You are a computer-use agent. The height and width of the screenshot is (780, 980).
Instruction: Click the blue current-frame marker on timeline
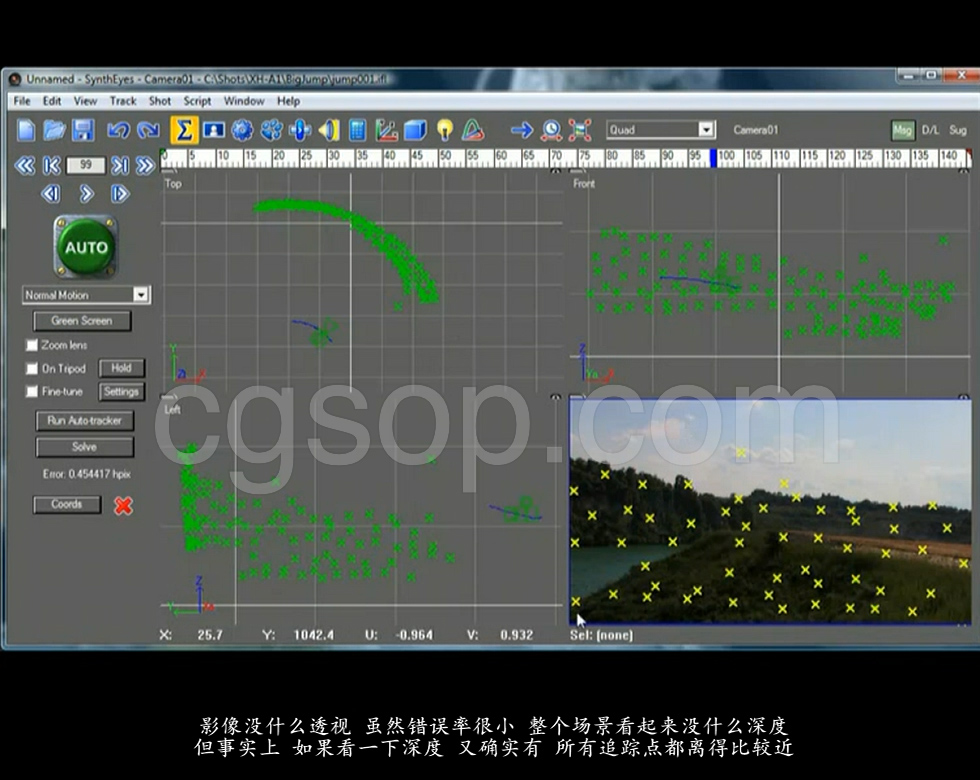(x=713, y=158)
